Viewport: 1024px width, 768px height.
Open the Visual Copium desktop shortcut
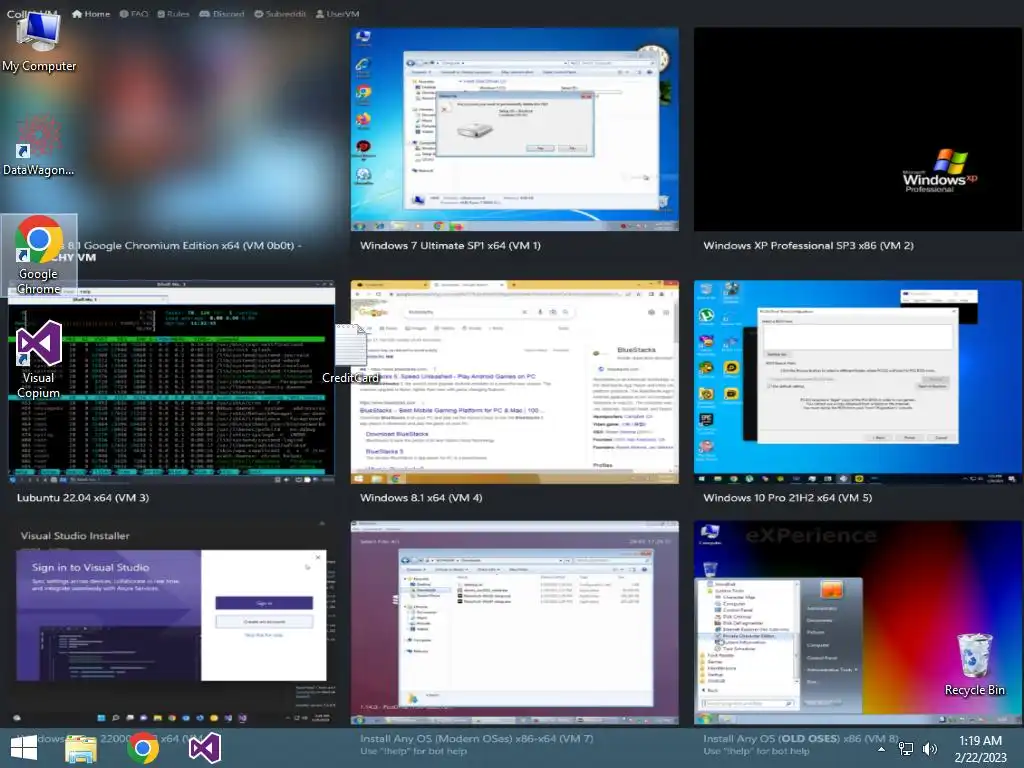tap(39, 360)
